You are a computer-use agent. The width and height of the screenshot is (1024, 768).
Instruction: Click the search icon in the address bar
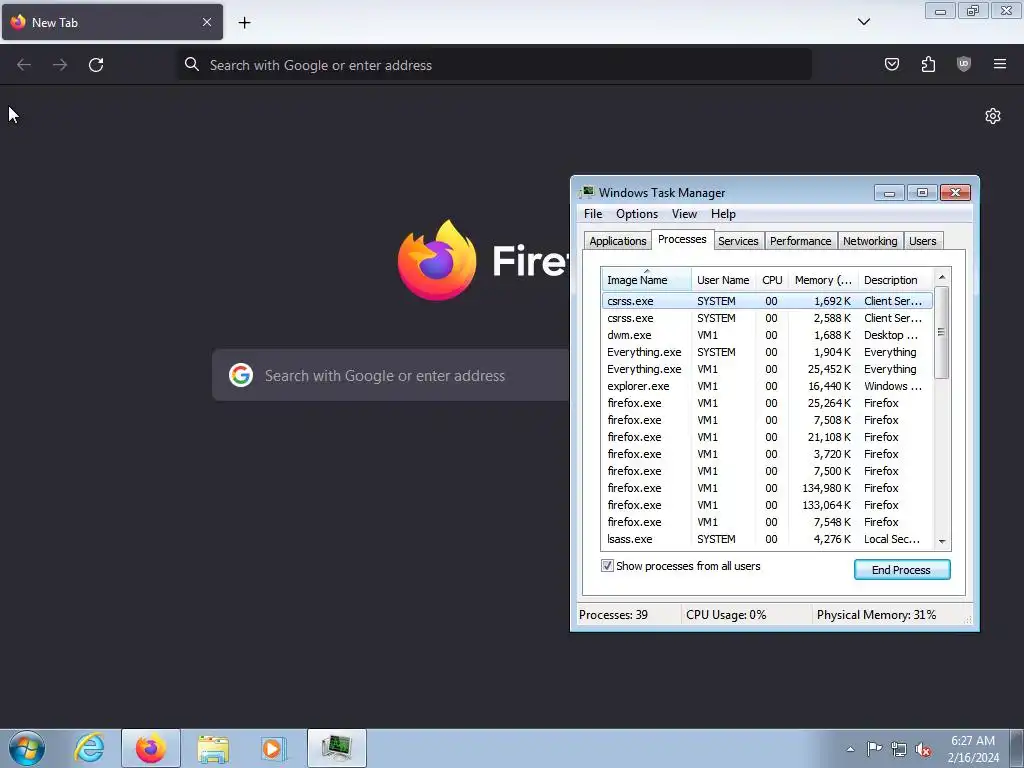(x=191, y=64)
